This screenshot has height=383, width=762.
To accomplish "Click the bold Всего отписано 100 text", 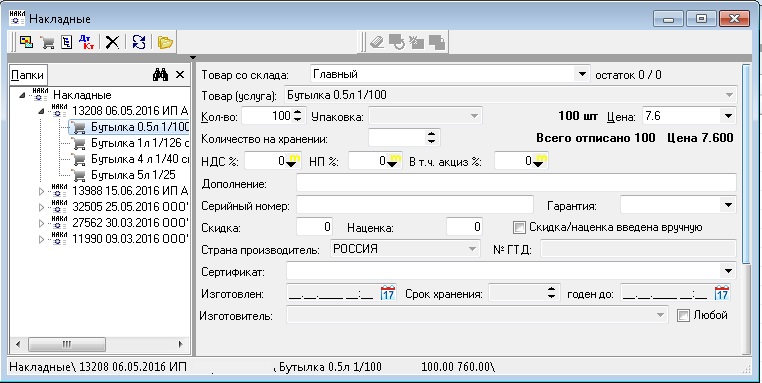I will click(595, 138).
